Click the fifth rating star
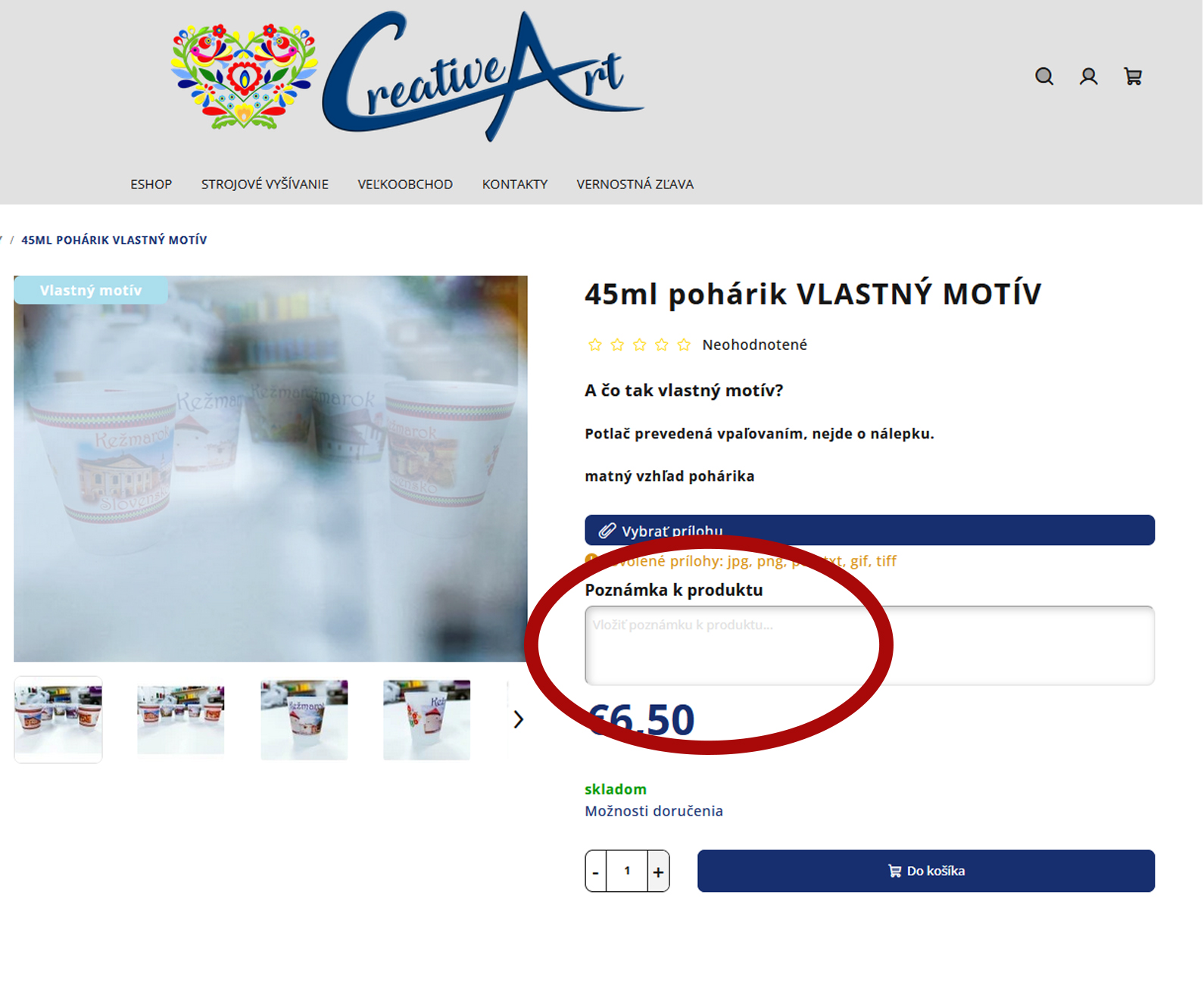The height and width of the screenshot is (1001, 1204). 684,345
